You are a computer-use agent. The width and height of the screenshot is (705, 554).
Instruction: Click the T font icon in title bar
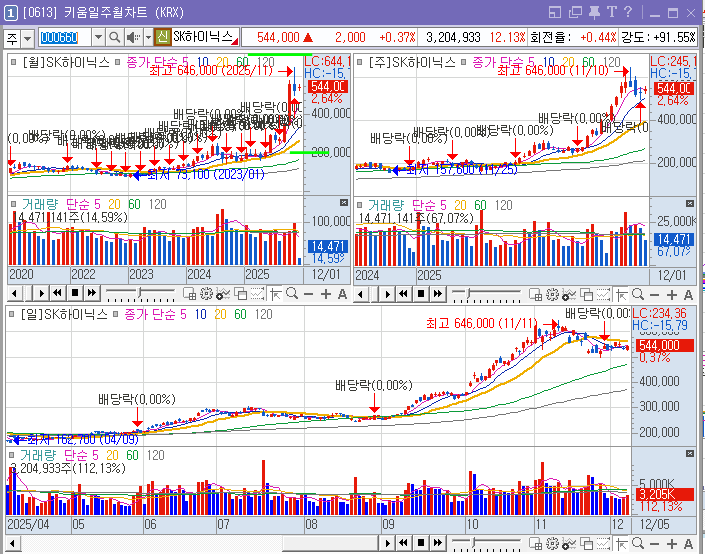click(611, 12)
